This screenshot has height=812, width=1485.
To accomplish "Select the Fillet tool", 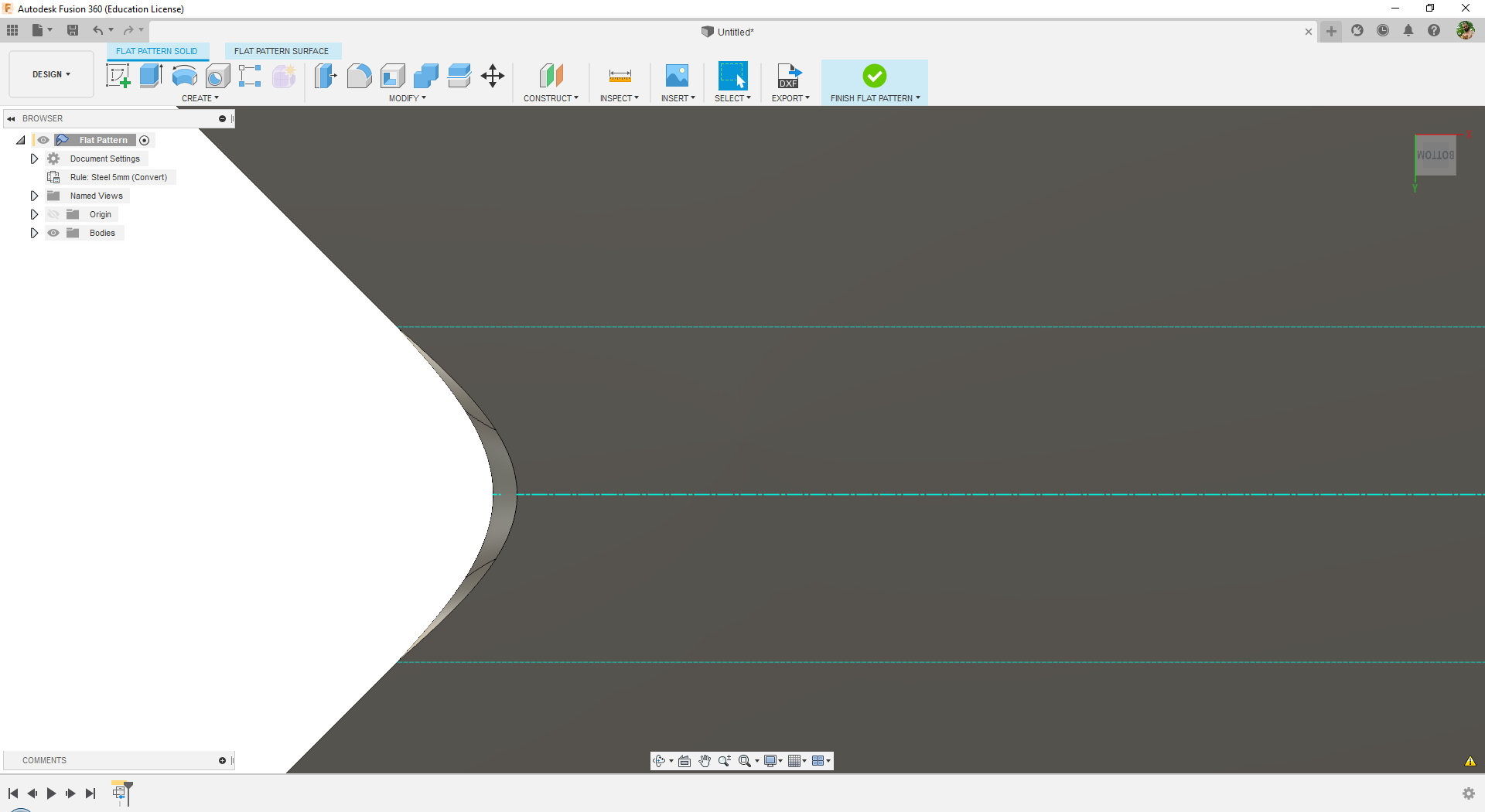I will pos(359,76).
